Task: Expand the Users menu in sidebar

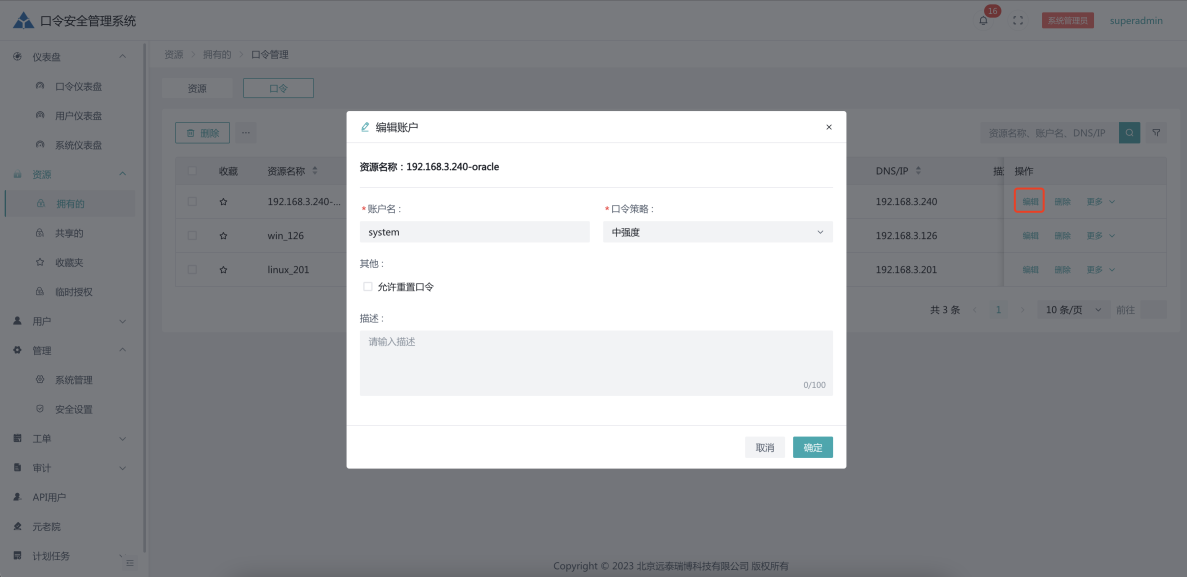Action: click(68, 321)
